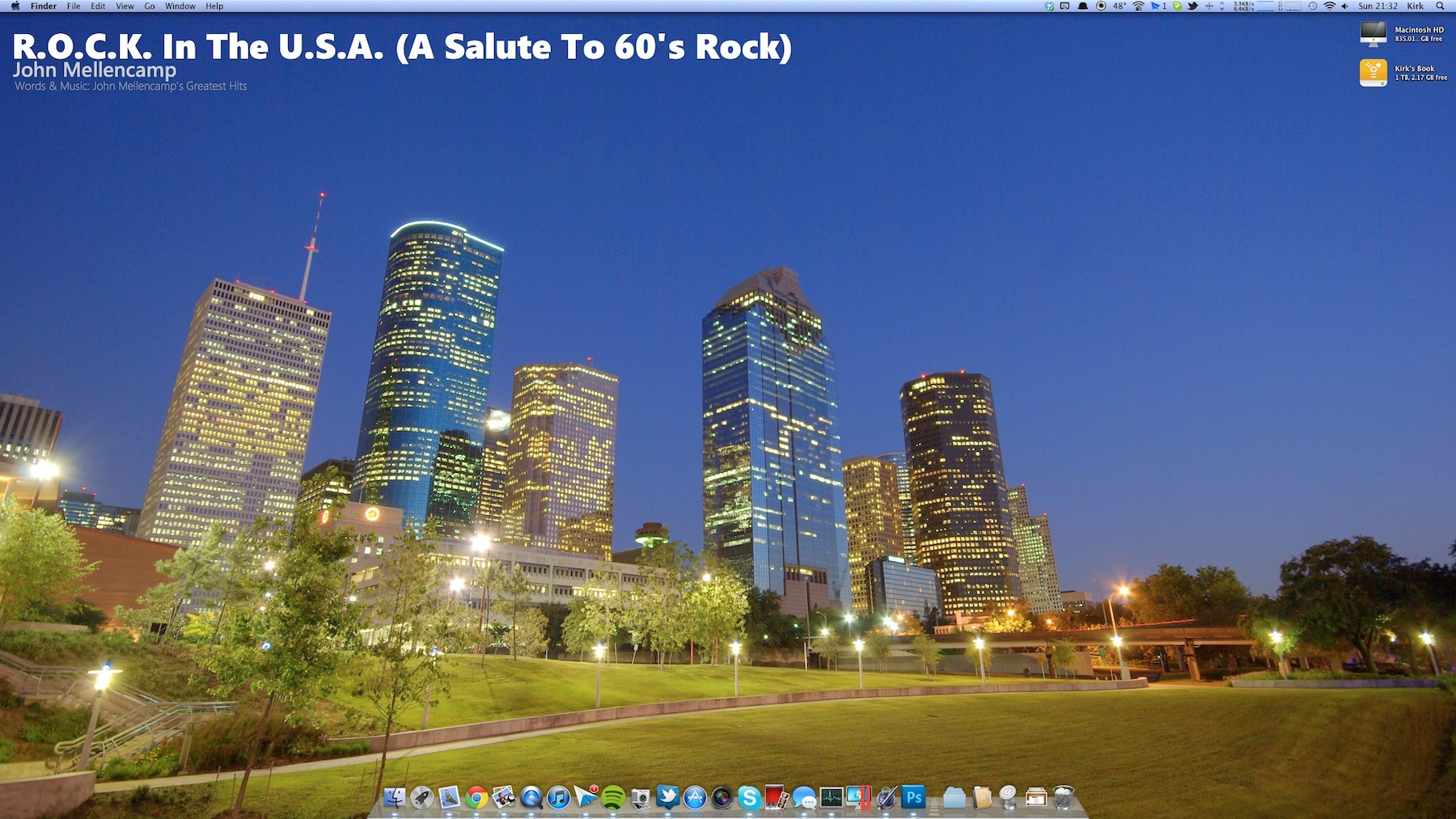Open the Trash in the Dock

[x=1064, y=798]
